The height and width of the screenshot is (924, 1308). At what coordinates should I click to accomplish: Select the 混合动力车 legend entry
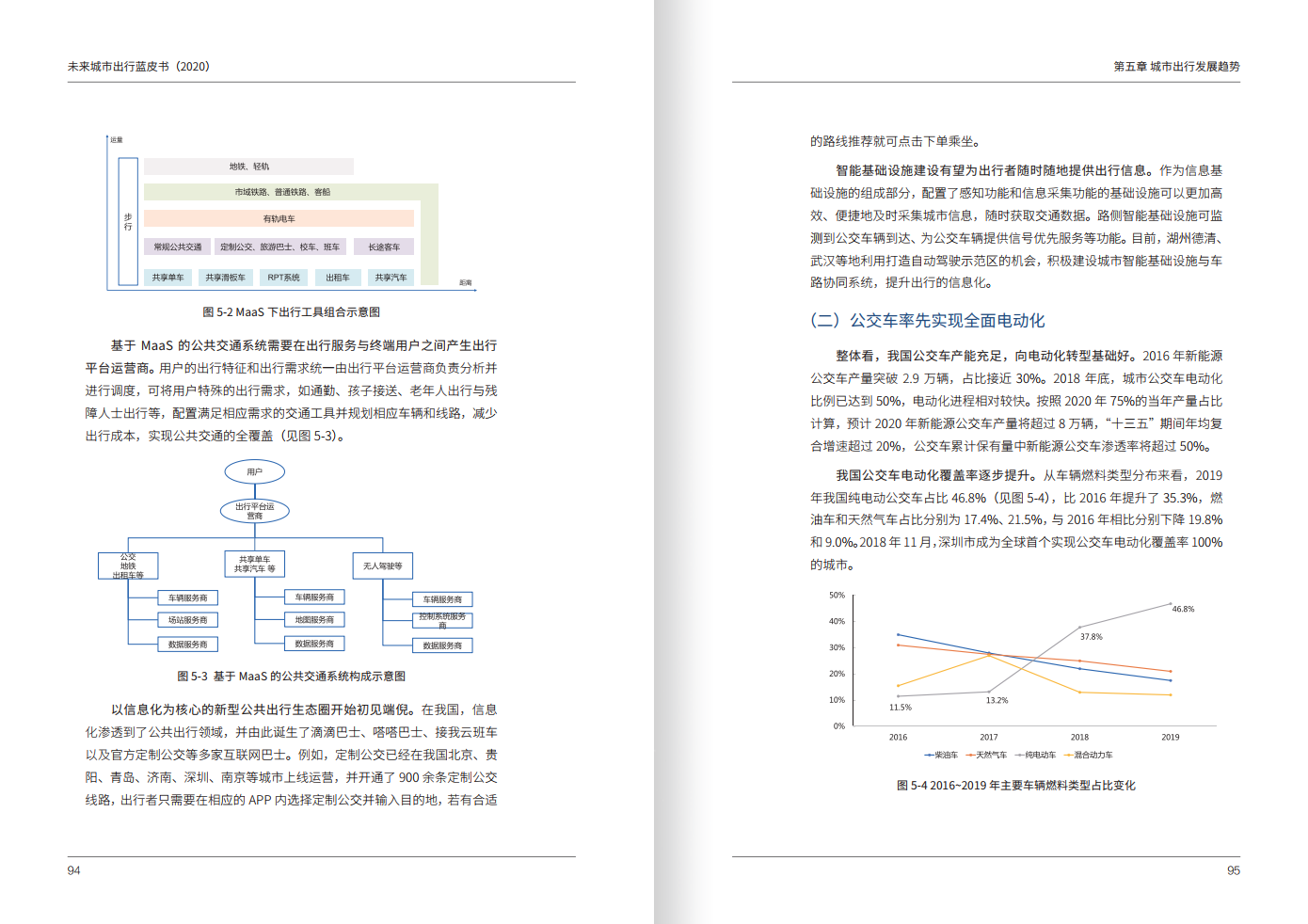[x=1088, y=755]
